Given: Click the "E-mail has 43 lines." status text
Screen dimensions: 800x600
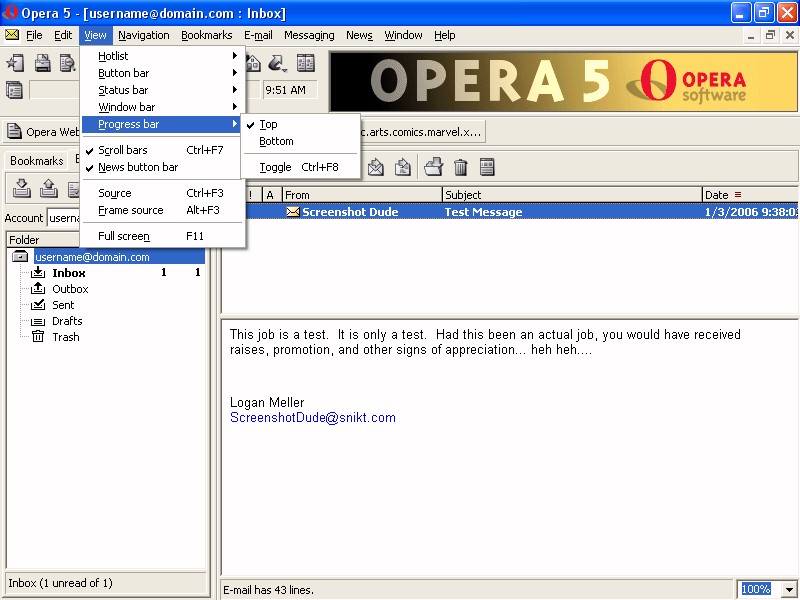Looking at the screenshot, I should (268, 590).
